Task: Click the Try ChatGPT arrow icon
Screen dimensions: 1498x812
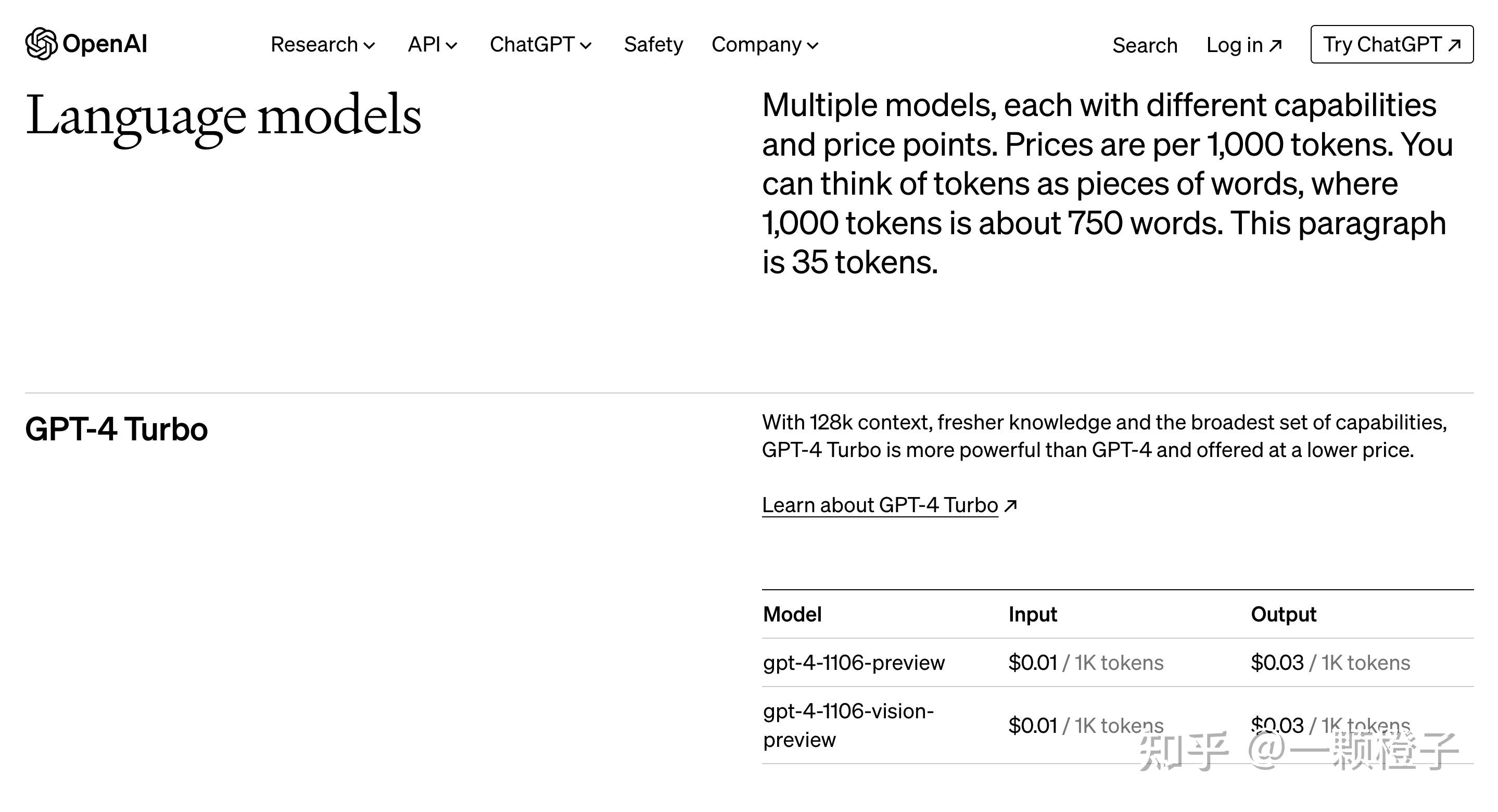Action: coord(1454,45)
